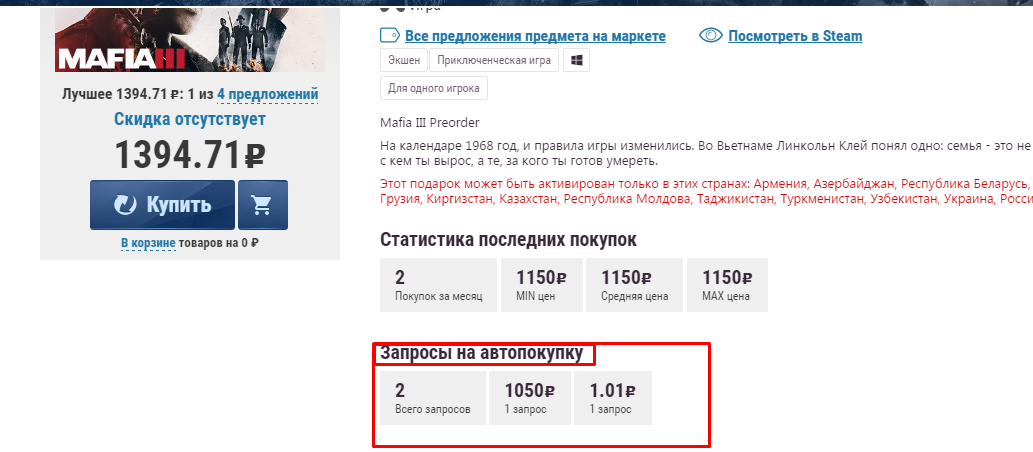1033x452 pixels.
Task: Click the Скидка отсутствует label
Action: click(190, 119)
